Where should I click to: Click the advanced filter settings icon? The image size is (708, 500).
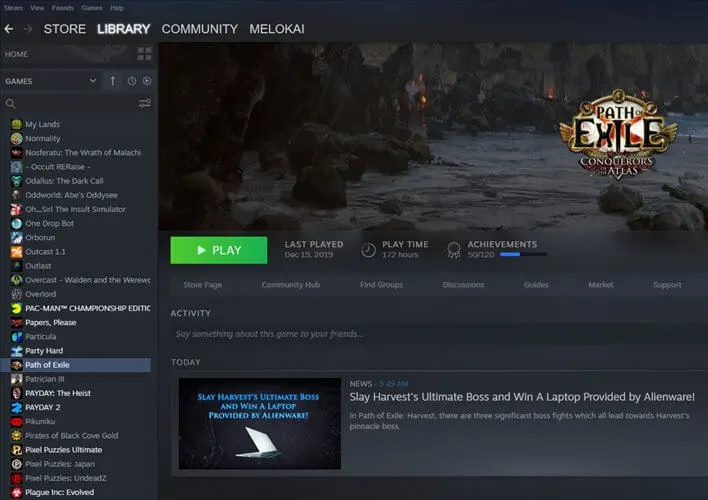point(144,103)
